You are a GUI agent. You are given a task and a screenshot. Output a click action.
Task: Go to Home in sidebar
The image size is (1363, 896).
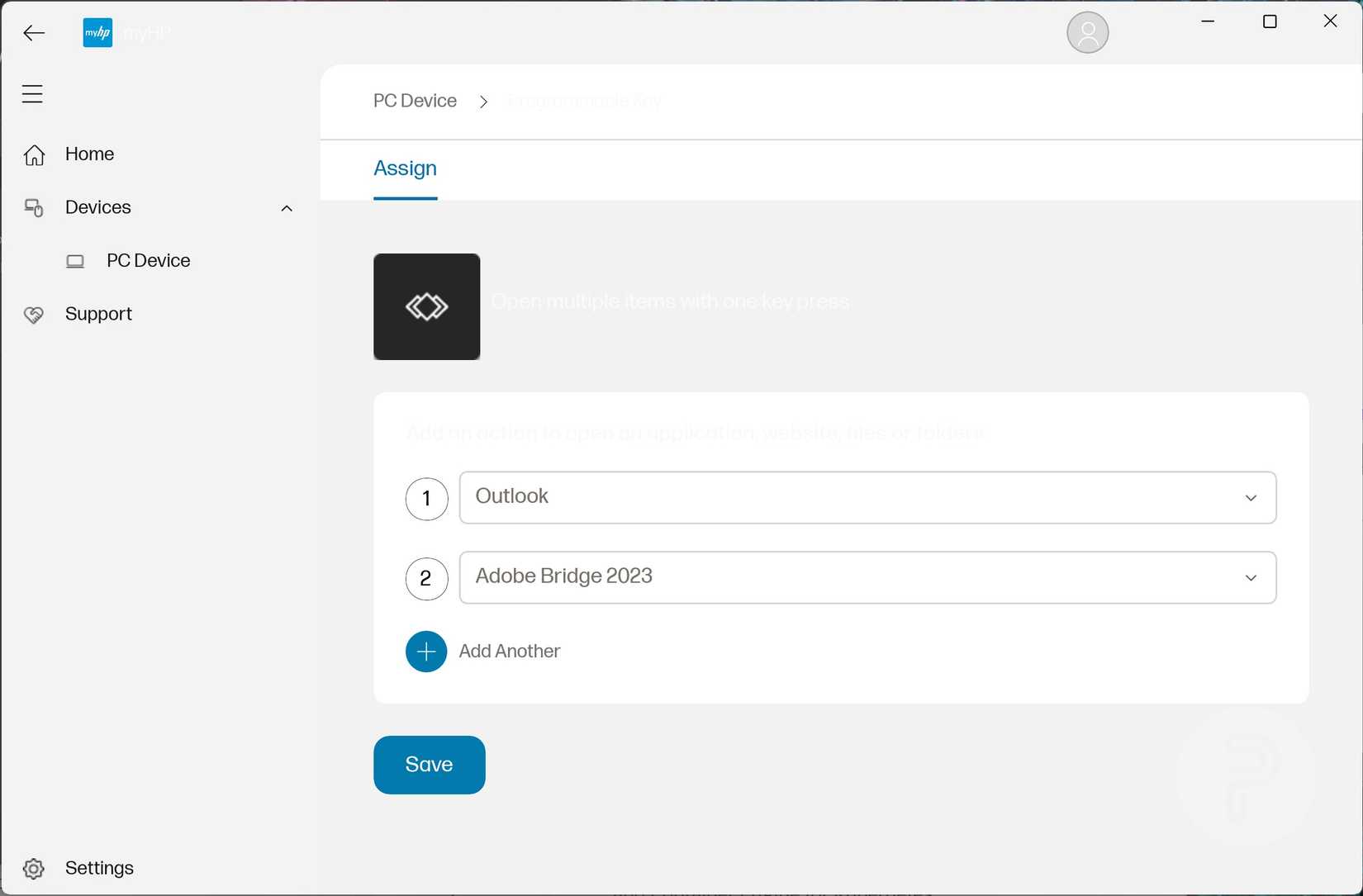89,154
